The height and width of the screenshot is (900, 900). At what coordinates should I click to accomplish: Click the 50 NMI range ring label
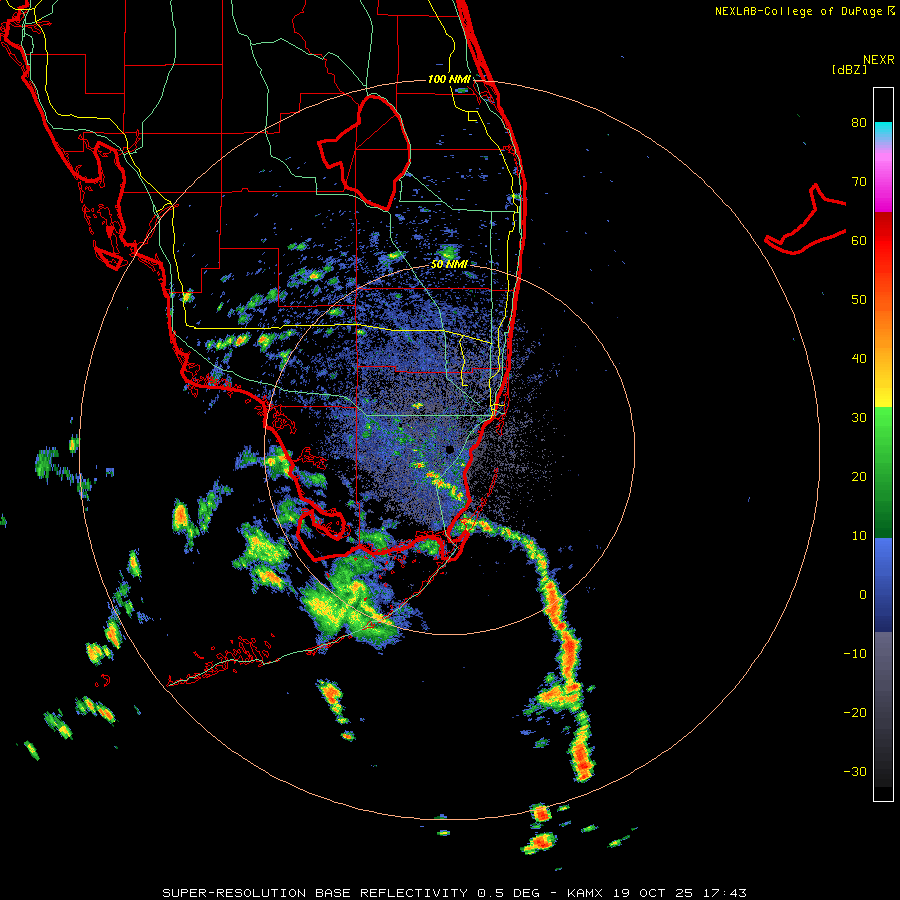449,264
